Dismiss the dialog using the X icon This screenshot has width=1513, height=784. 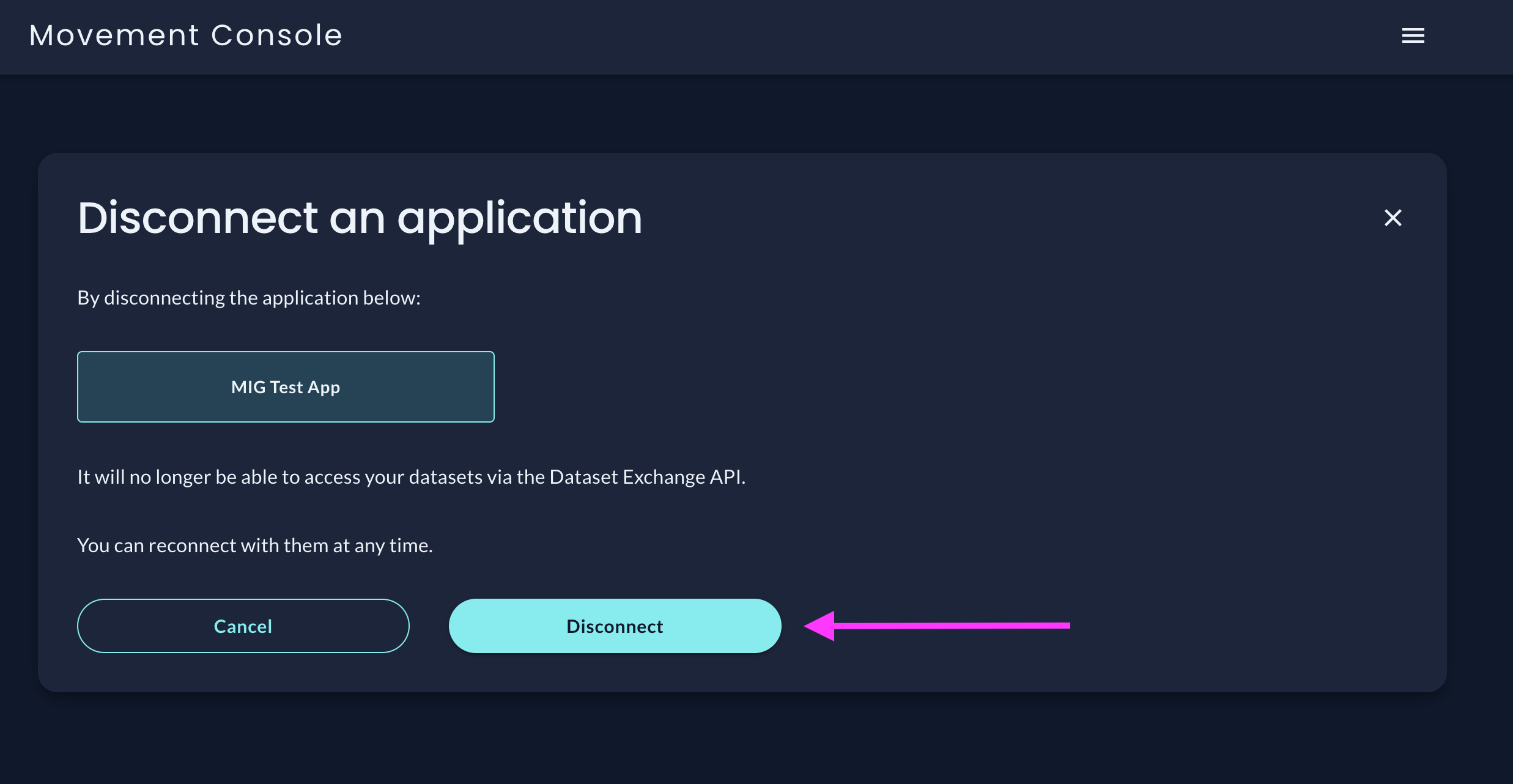click(x=1393, y=218)
